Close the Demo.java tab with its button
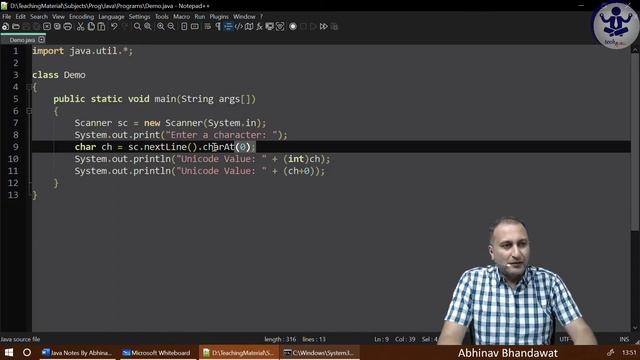 [x=41, y=40]
